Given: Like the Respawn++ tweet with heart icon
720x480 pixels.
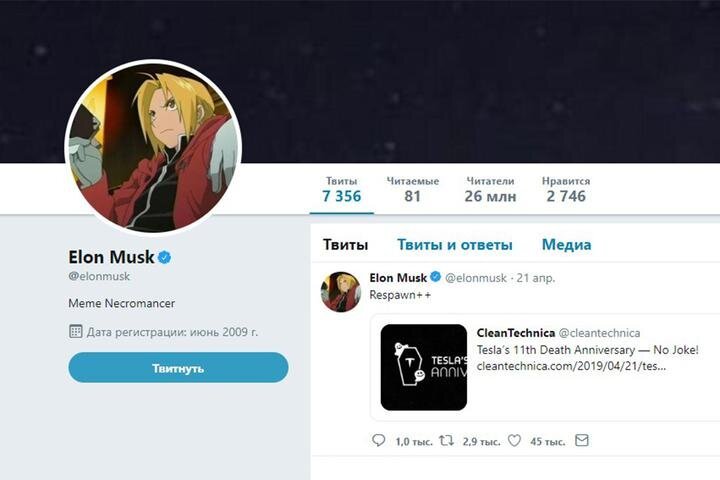Looking at the screenshot, I should tap(514, 440).
